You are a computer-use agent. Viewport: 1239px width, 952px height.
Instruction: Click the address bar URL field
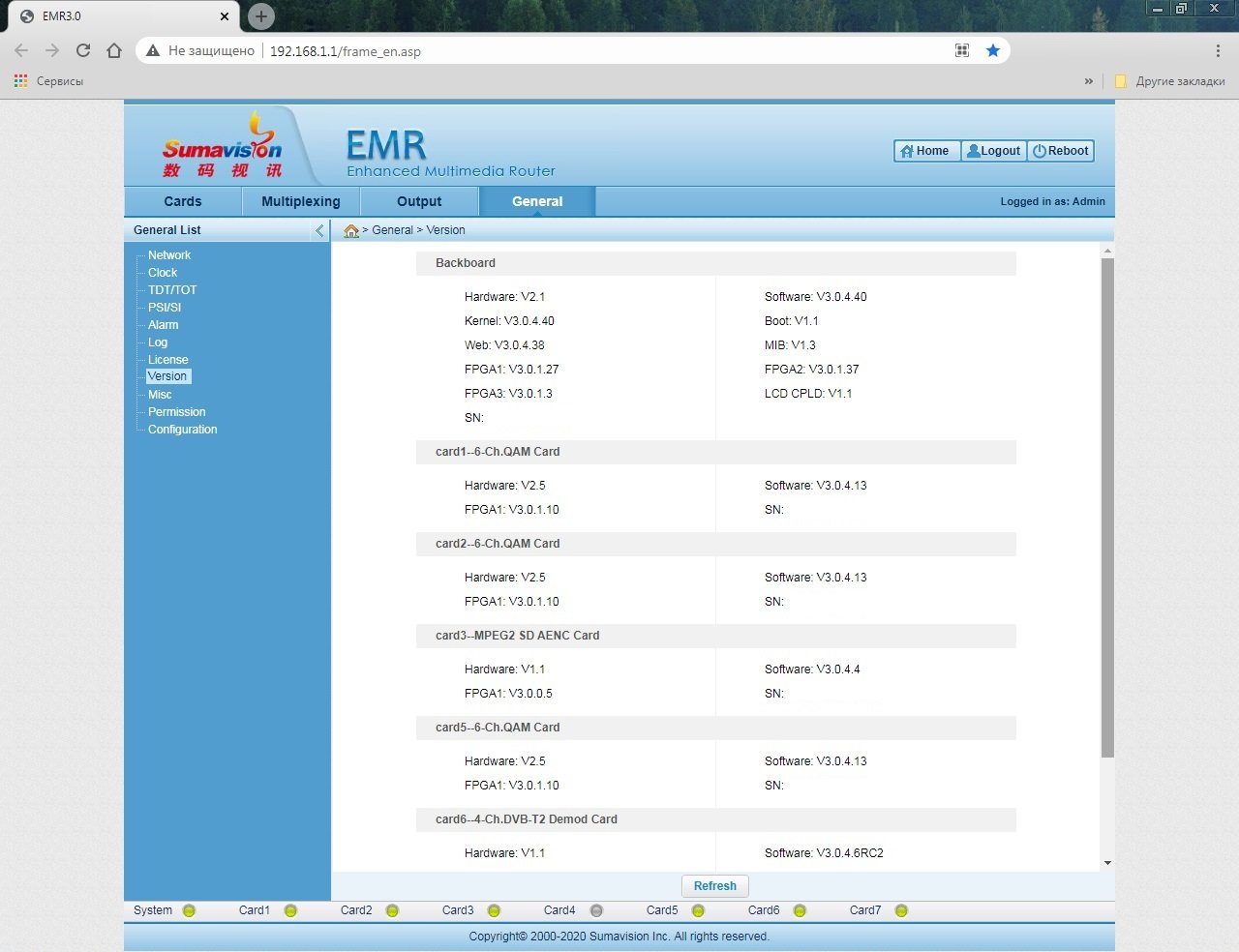coord(572,51)
